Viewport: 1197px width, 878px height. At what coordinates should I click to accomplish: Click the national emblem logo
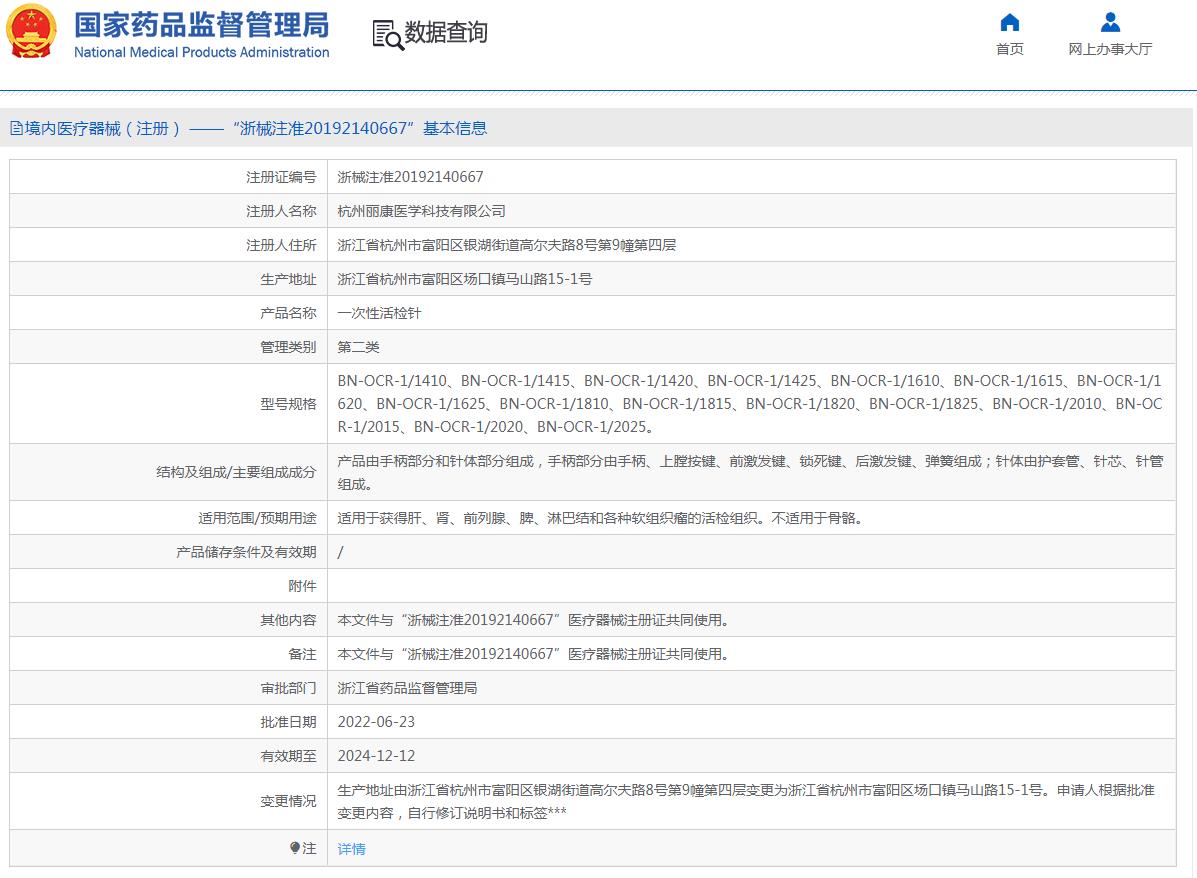click(x=31, y=31)
